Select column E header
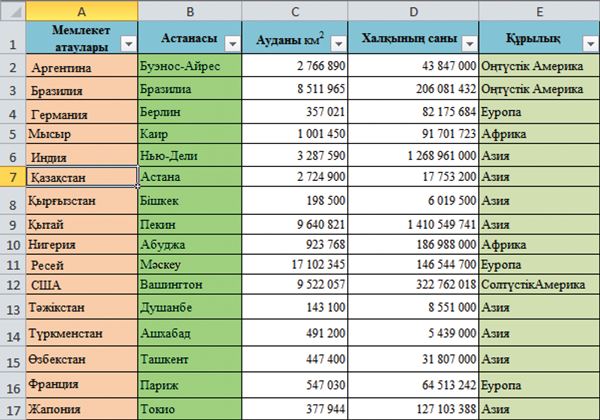 click(x=539, y=11)
